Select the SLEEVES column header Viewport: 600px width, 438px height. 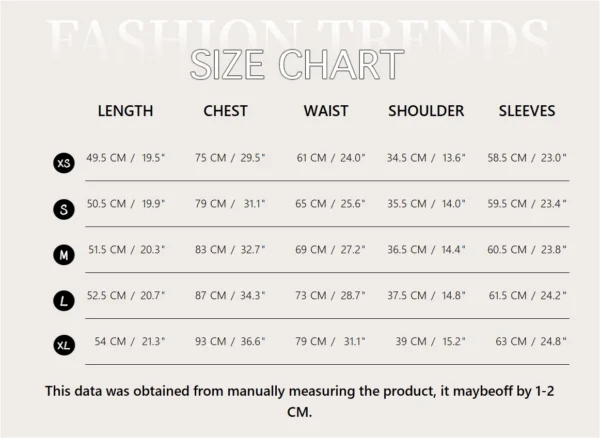pos(527,111)
